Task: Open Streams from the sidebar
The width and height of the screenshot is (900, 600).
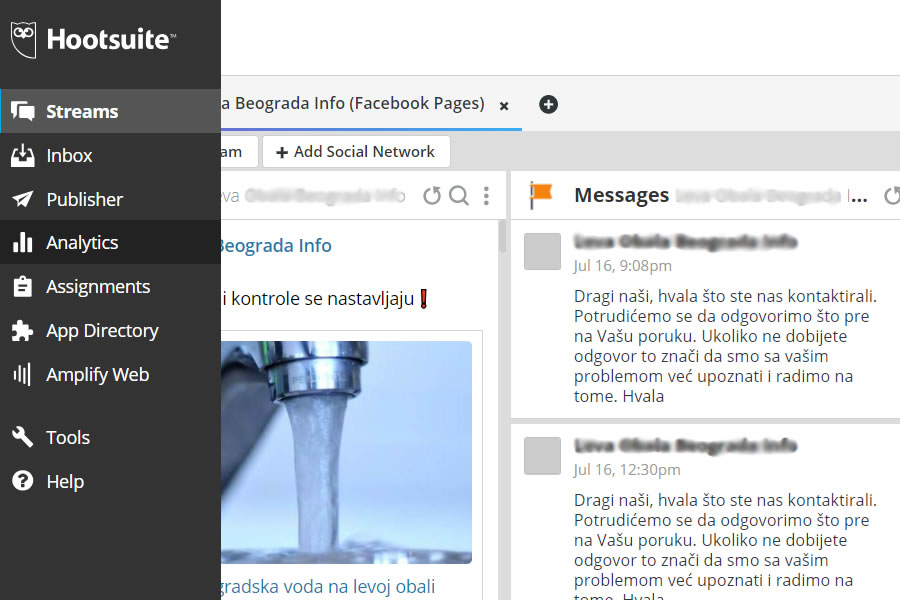Action: coord(82,112)
